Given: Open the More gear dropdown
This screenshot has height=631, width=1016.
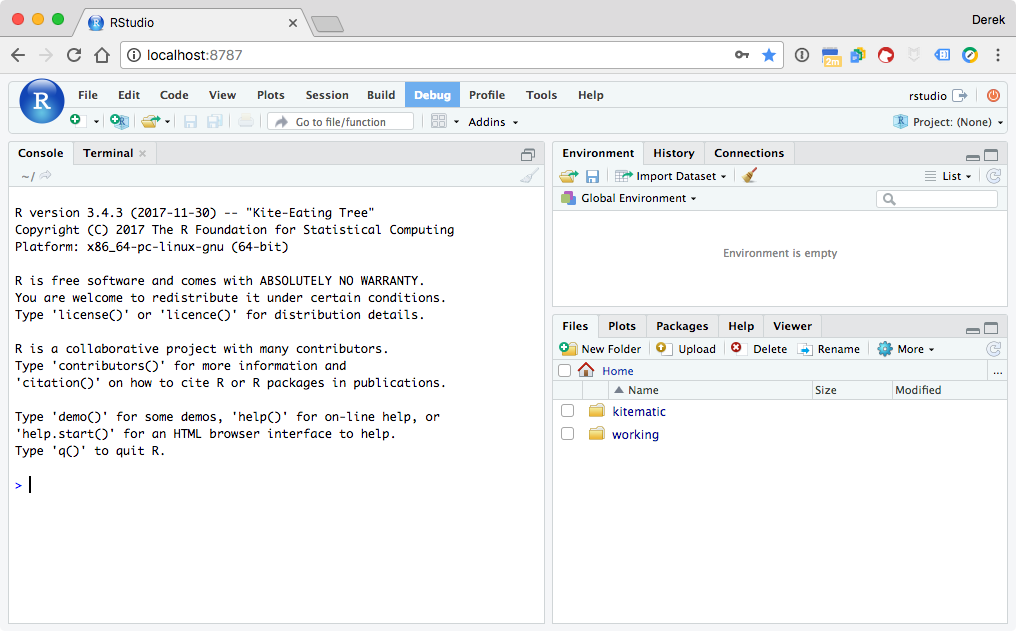Looking at the screenshot, I should point(906,349).
